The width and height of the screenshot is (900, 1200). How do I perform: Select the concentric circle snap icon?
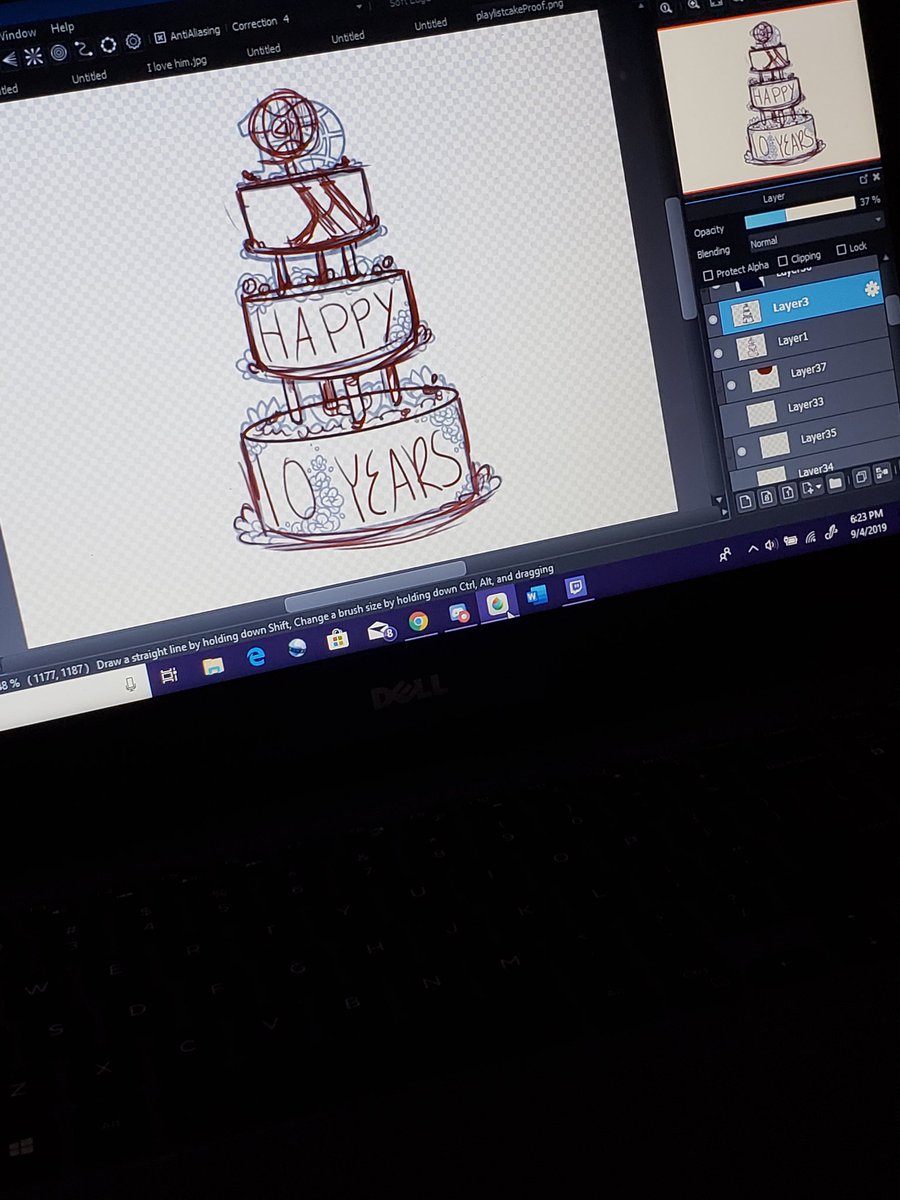[59, 52]
